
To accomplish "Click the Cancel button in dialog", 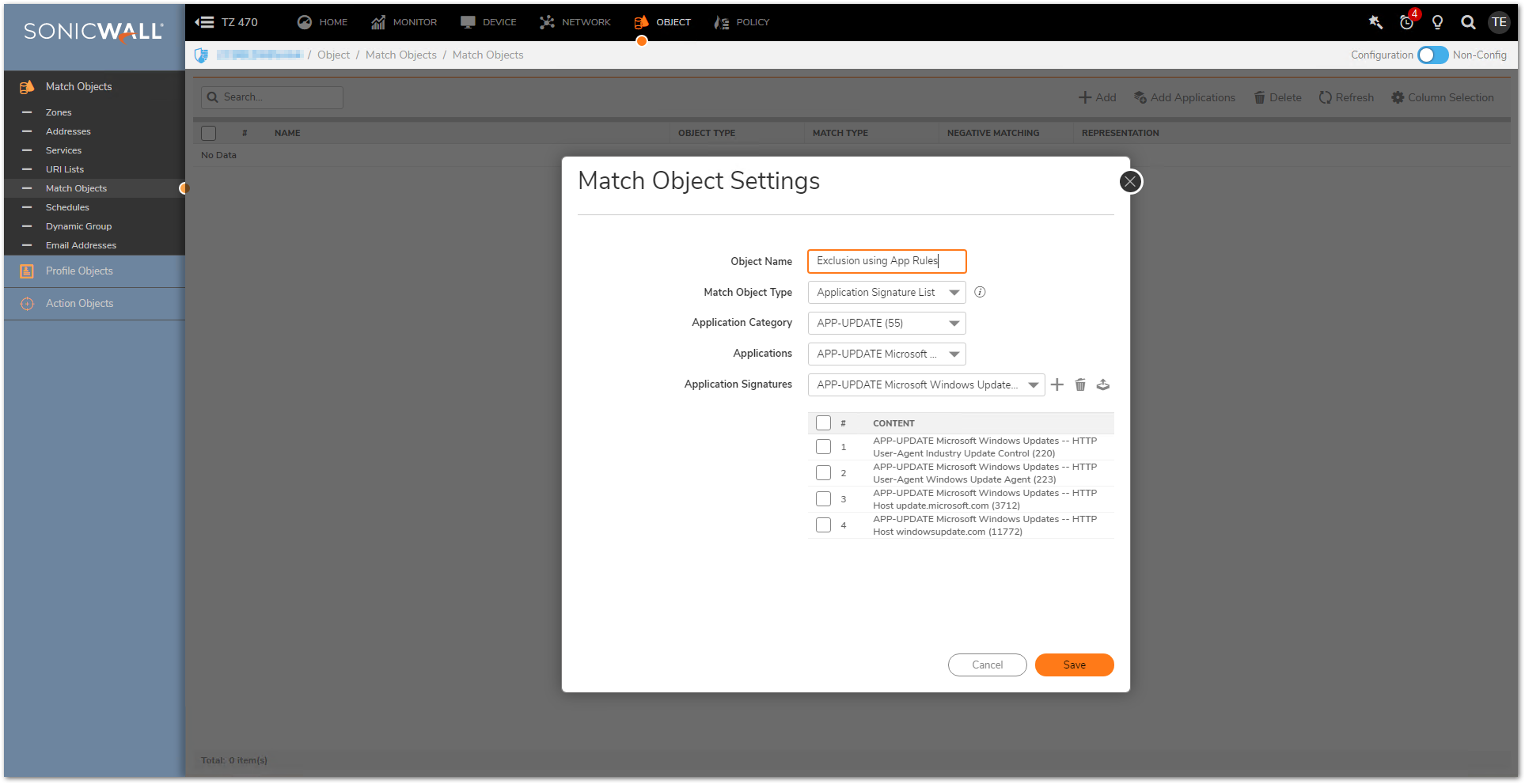I will pos(987,665).
